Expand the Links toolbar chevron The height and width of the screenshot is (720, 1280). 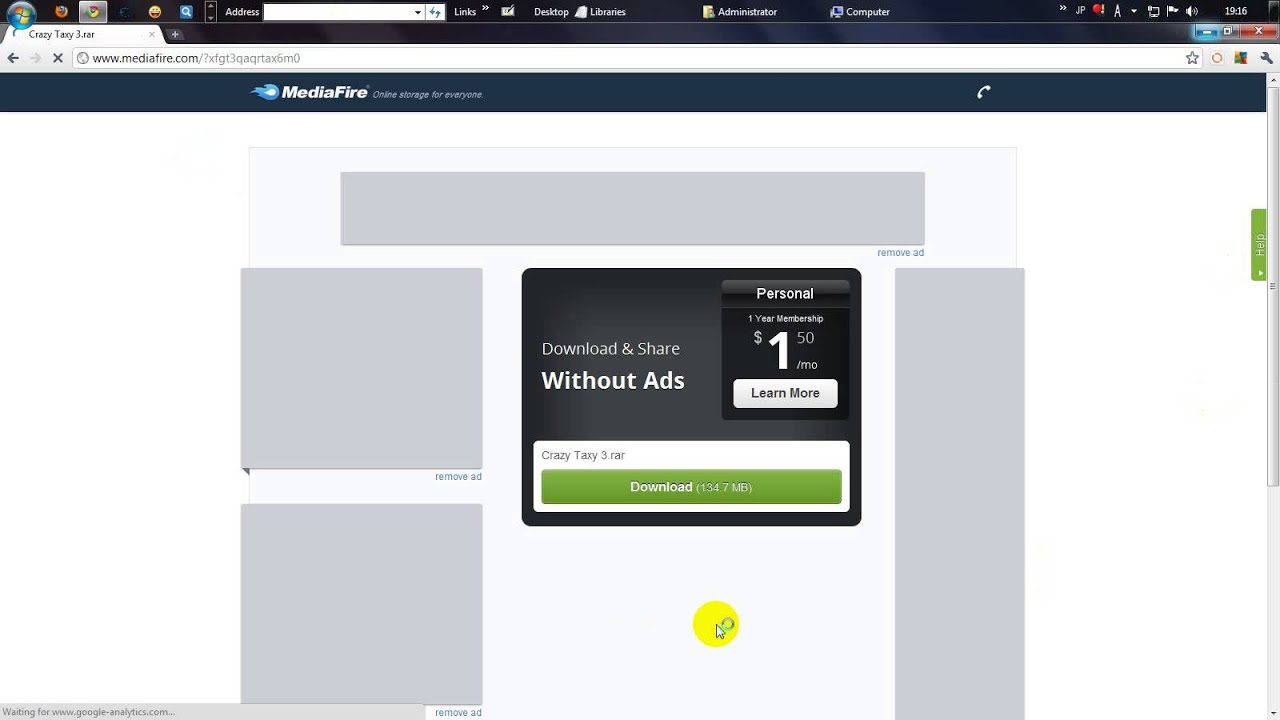click(x=486, y=9)
